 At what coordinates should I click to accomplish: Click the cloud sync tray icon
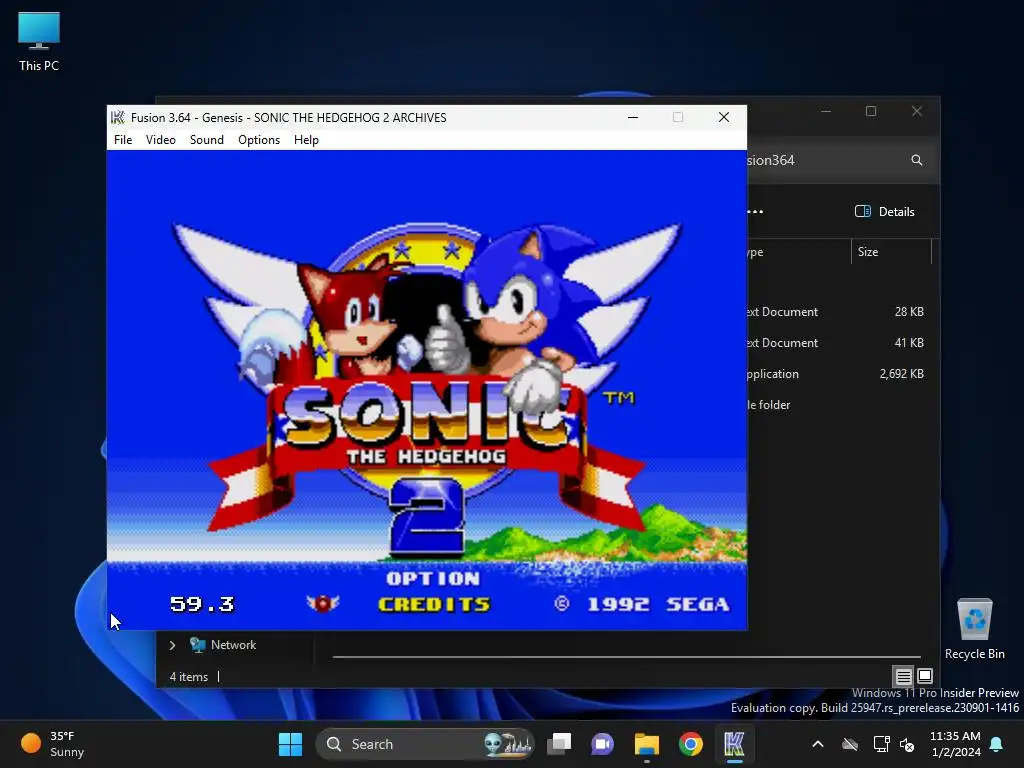(850, 744)
